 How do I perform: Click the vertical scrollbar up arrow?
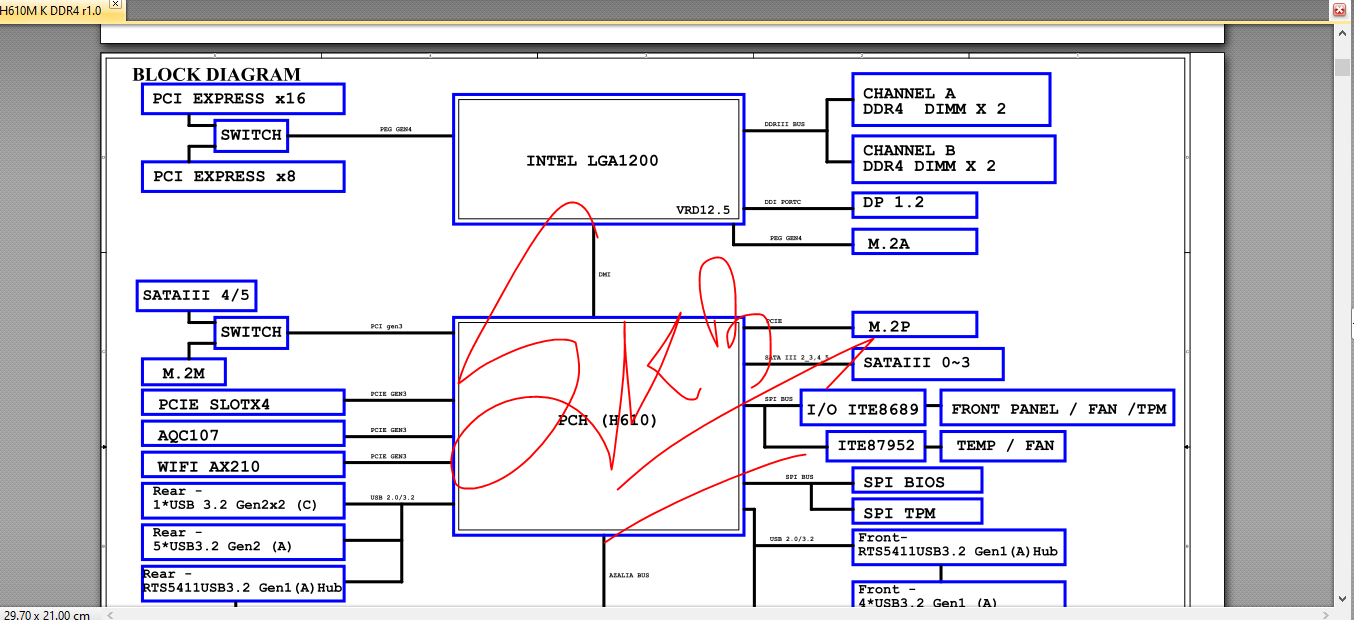(x=1344, y=32)
